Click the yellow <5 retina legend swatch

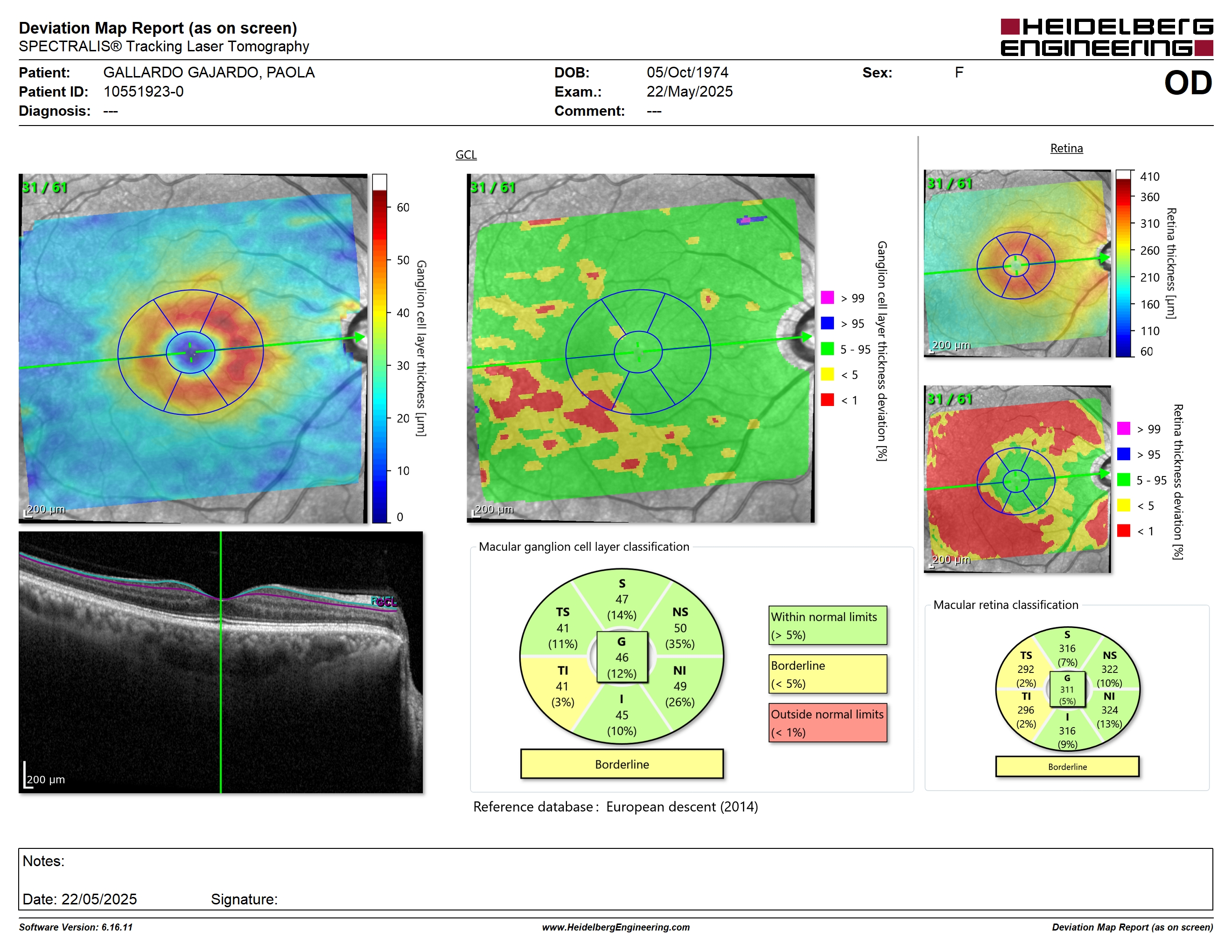(x=1124, y=505)
